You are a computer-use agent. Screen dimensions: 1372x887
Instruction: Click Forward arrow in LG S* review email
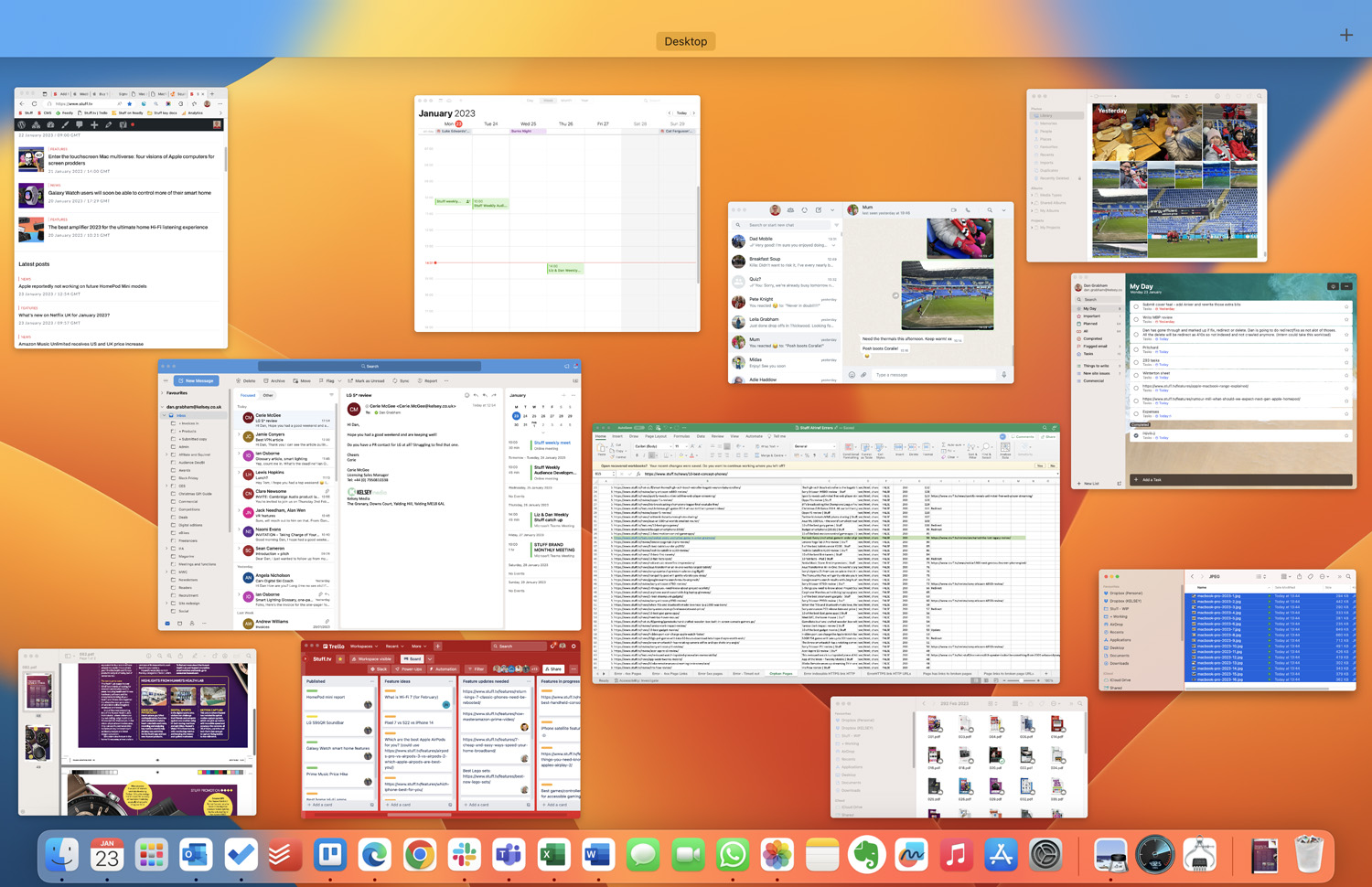tap(494, 395)
